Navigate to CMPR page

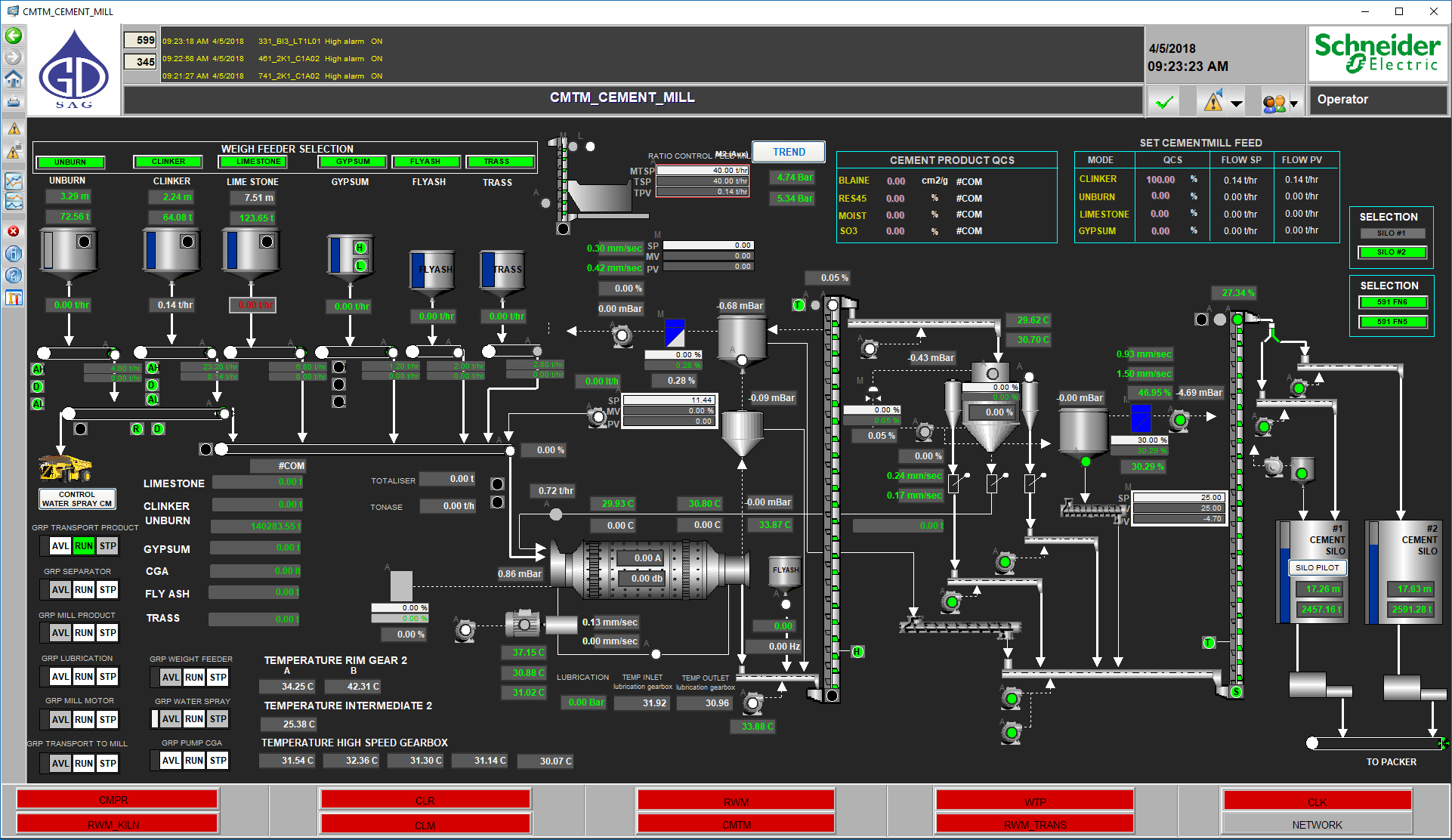coord(117,799)
